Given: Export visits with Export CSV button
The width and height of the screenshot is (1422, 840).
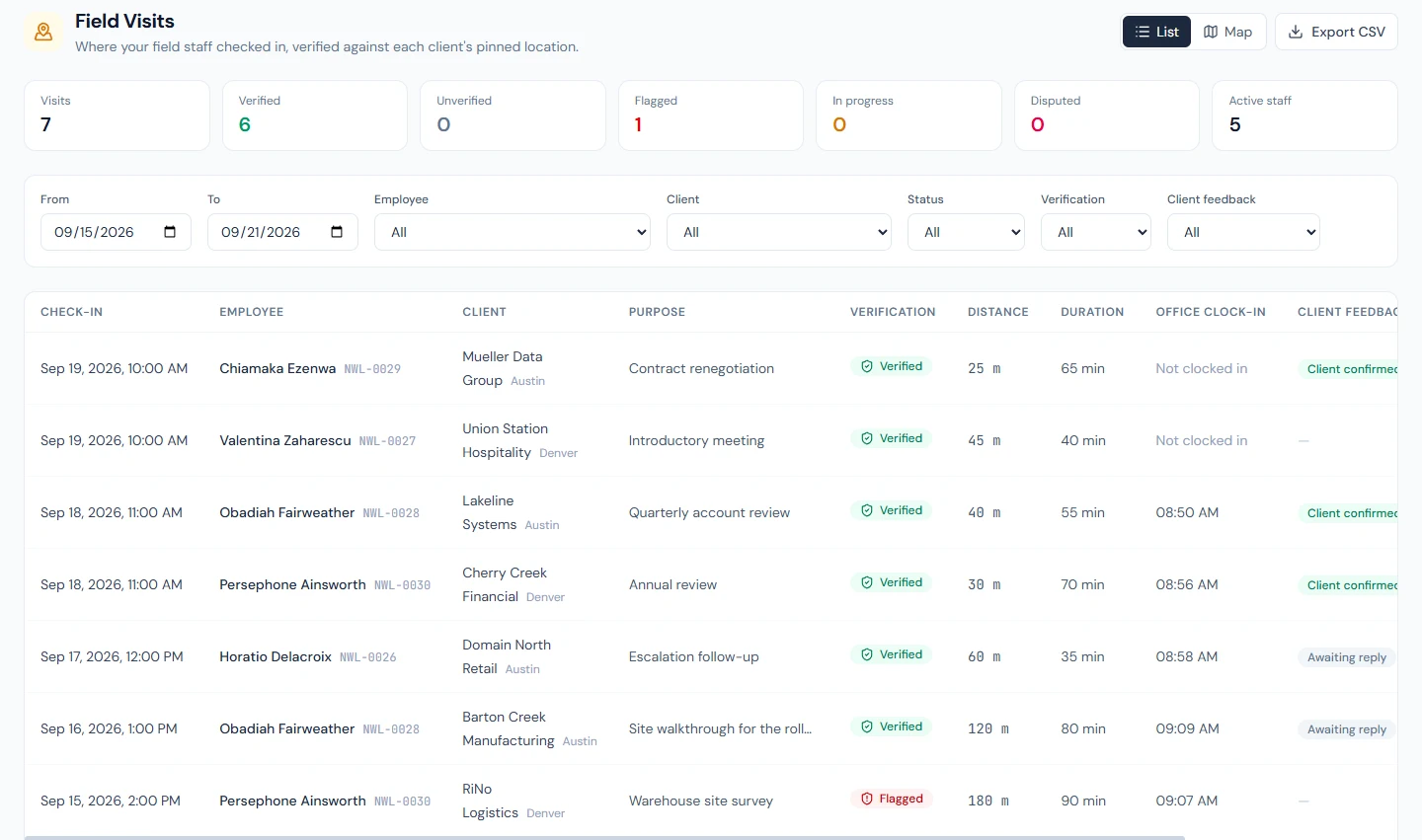Looking at the screenshot, I should pyautogui.click(x=1336, y=32).
